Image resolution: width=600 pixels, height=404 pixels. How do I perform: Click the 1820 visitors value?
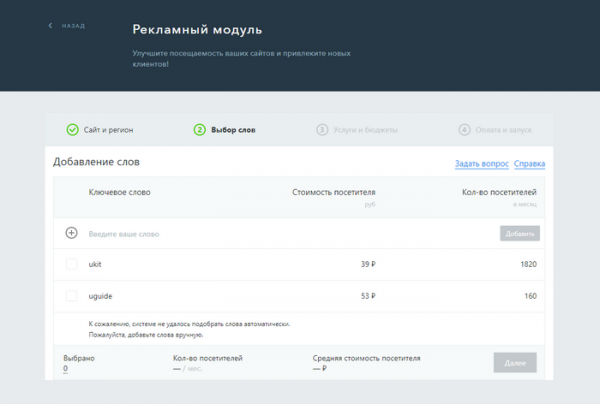pyautogui.click(x=528, y=264)
